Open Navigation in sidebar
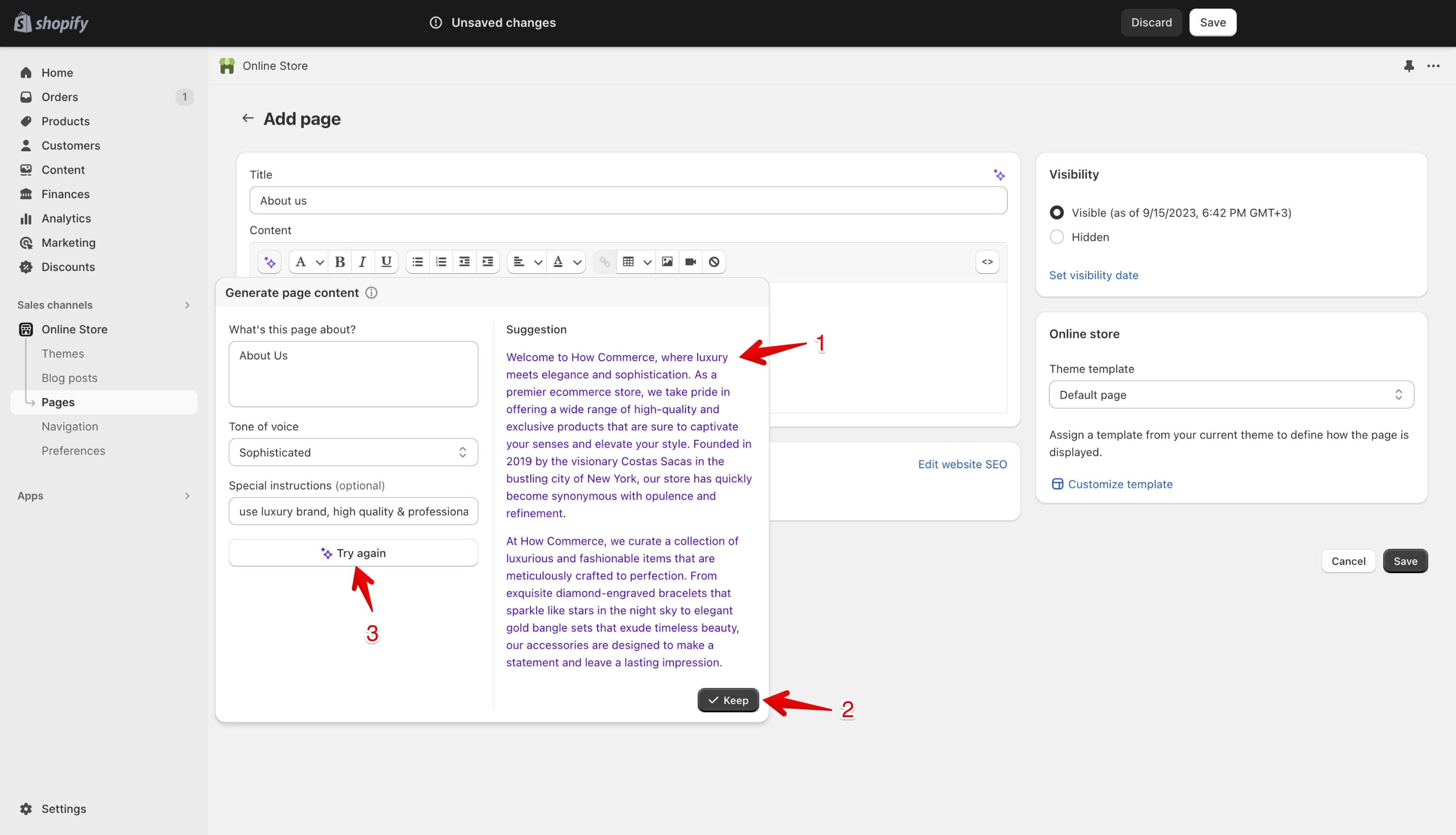Screen dimensions: 1456x835 pyautogui.click(x=70, y=427)
